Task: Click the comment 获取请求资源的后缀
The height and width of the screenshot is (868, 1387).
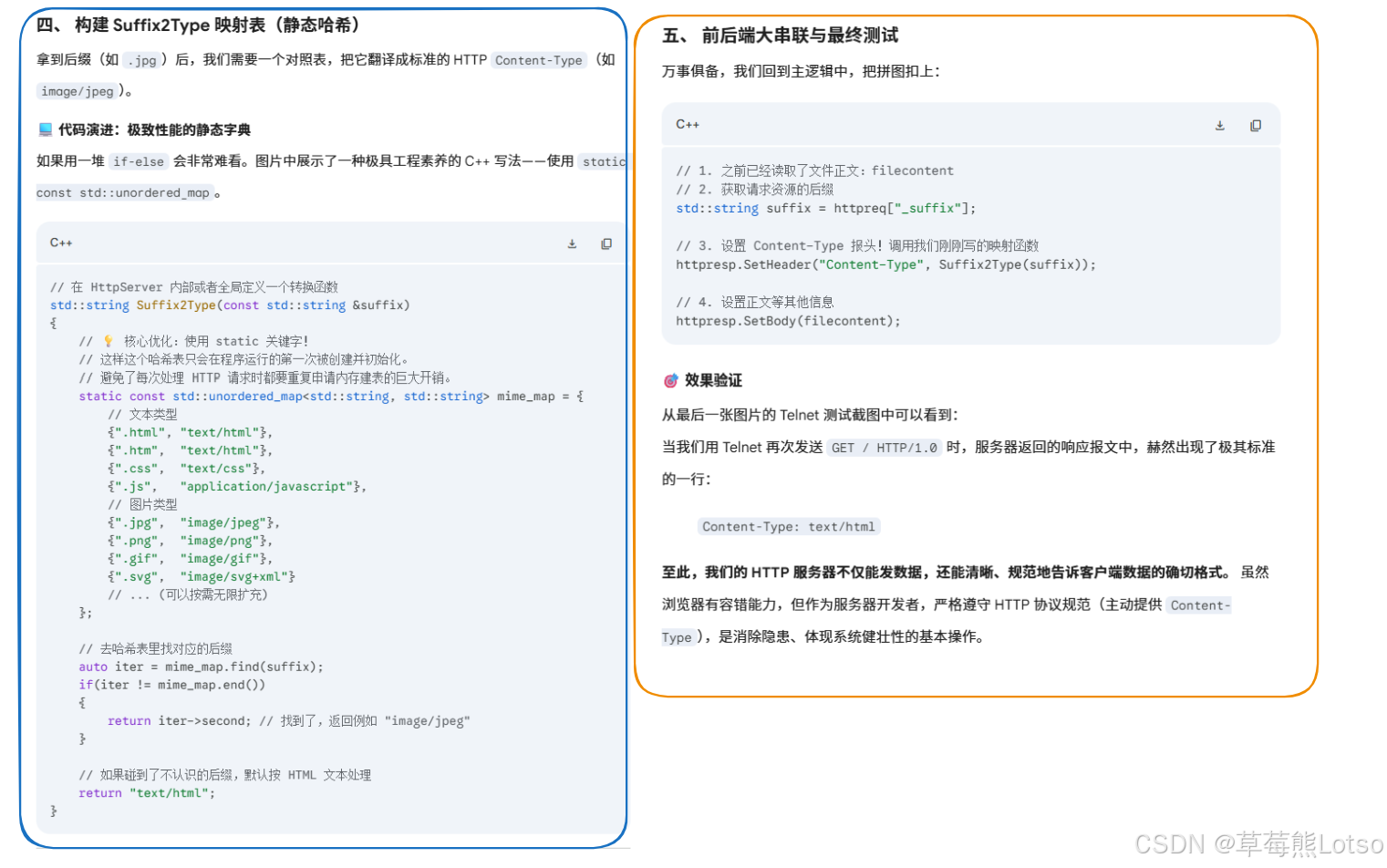Action: tap(755, 190)
